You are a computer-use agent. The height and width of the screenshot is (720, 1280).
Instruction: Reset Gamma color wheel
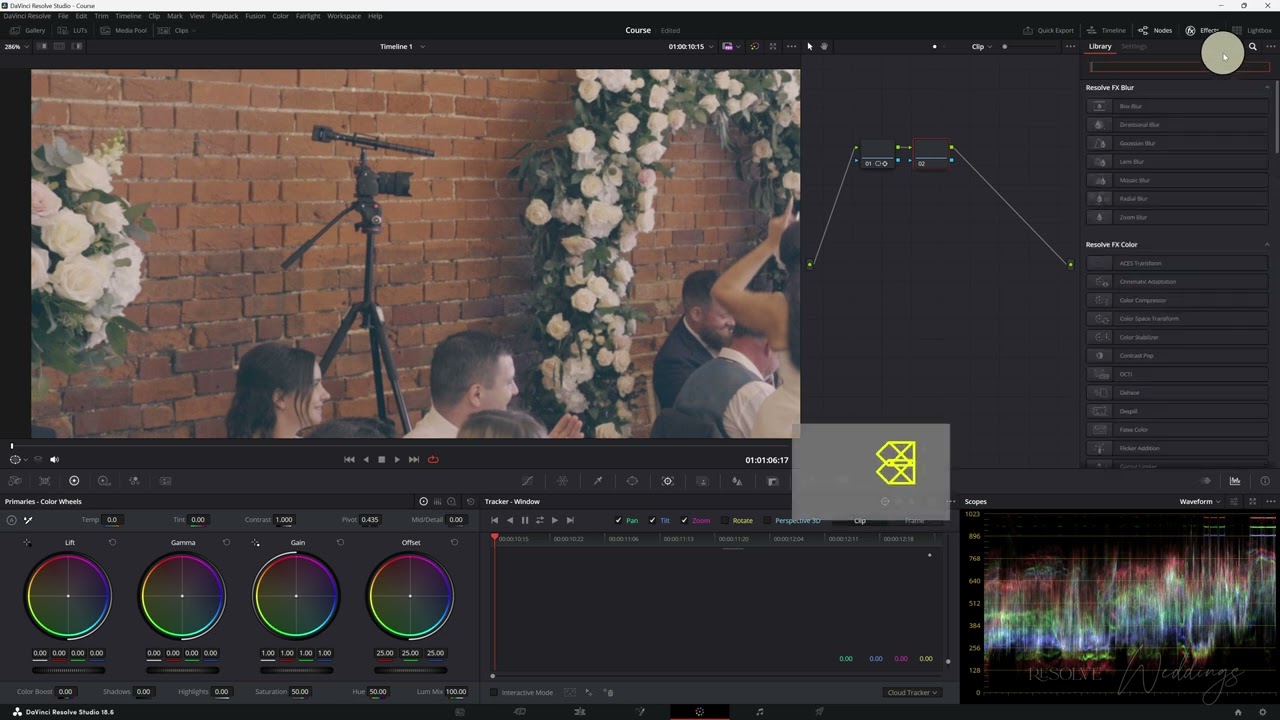point(226,543)
